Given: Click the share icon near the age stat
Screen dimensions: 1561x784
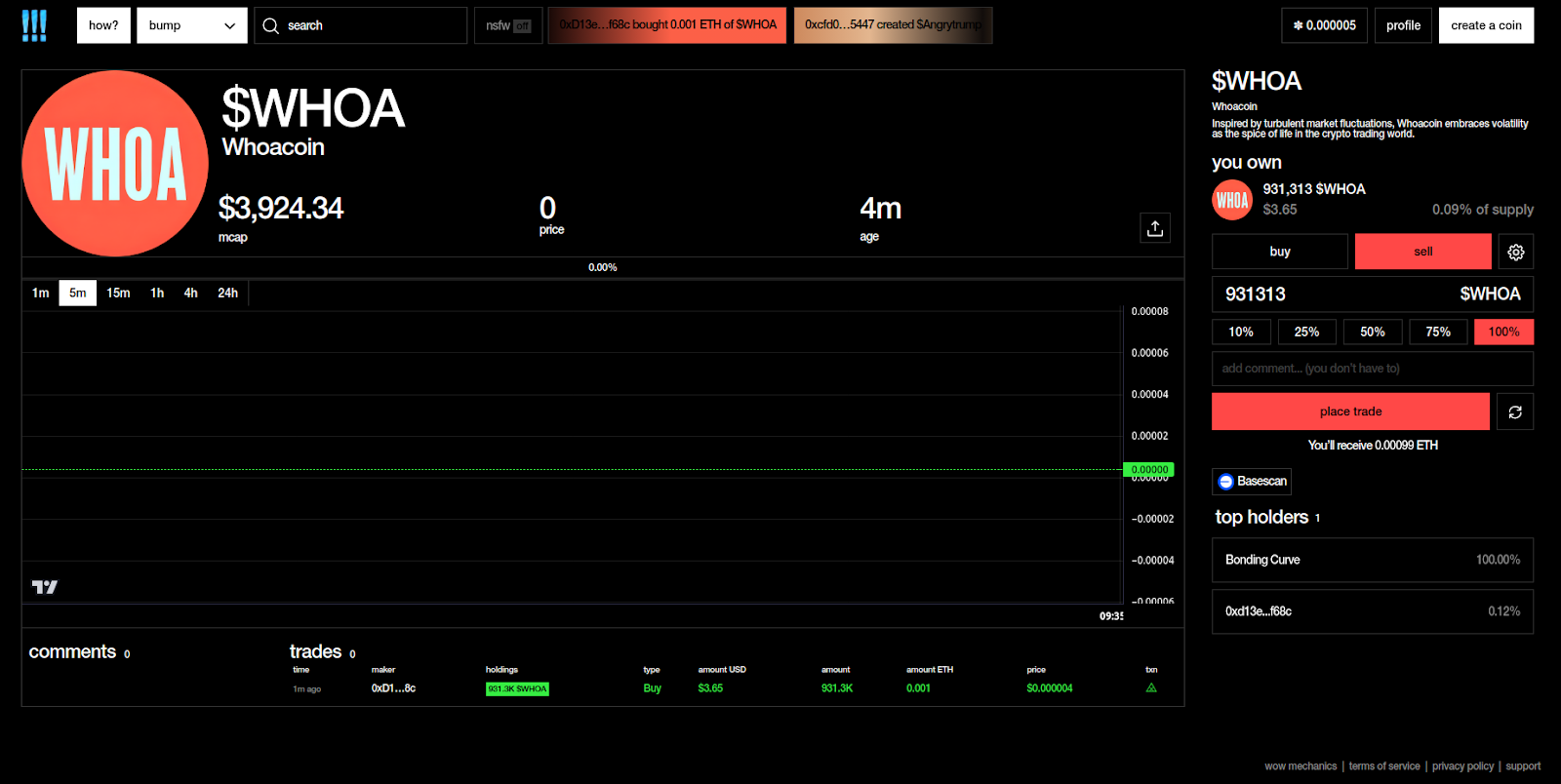Looking at the screenshot, I should click(1155, 228).
